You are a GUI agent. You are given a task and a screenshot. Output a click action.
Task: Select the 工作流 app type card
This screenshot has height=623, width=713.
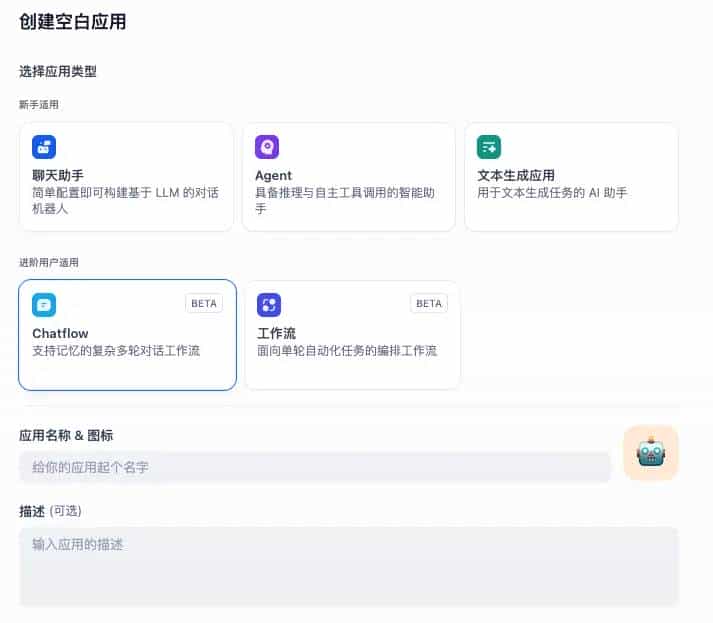coord(352,335)
